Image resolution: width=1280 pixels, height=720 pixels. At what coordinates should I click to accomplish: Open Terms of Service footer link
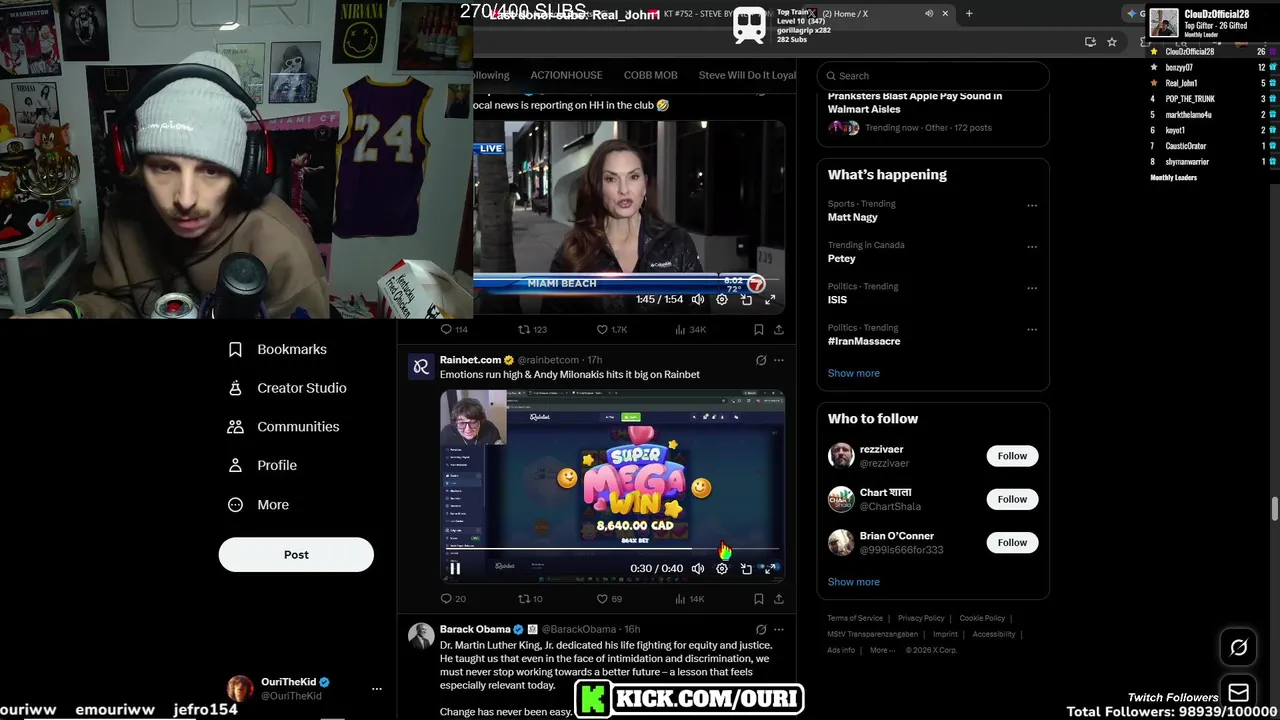(x=855, y=618)
